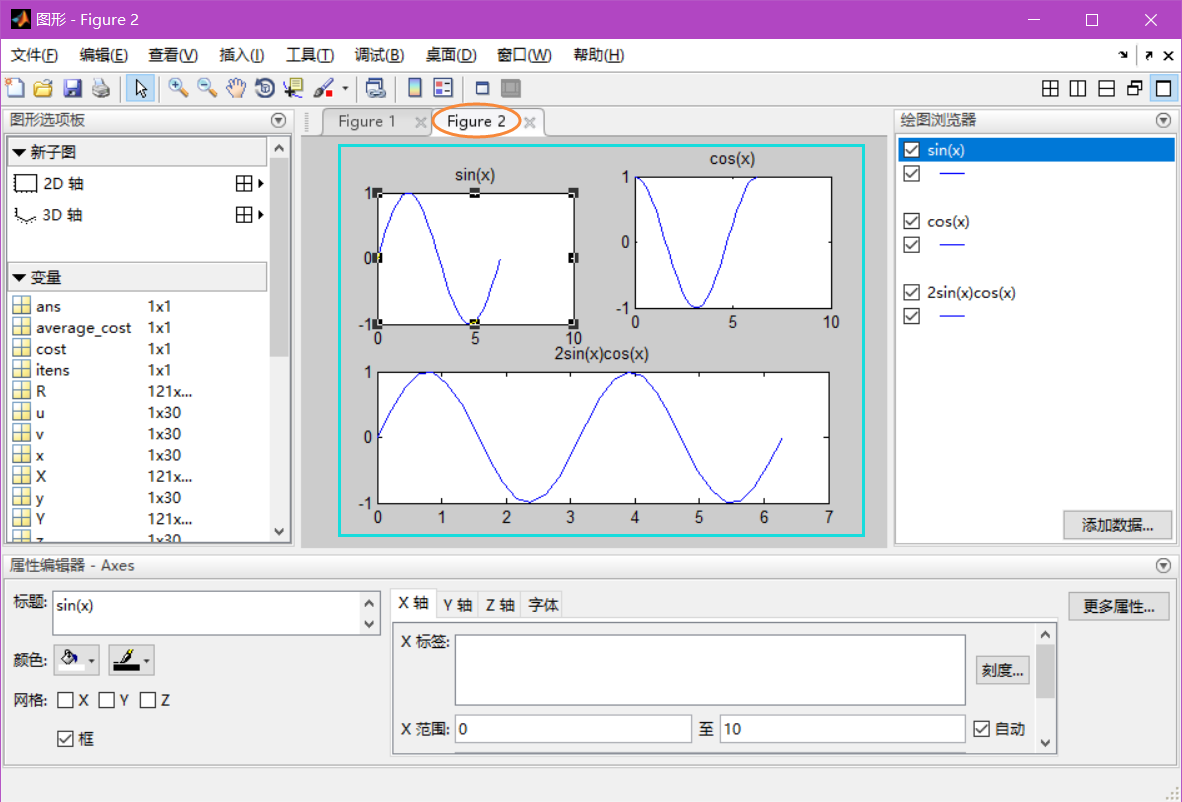Activate the Zoom Out magnifier tool
Screen dimensions: 1182x802
click(x=207, y=88)
